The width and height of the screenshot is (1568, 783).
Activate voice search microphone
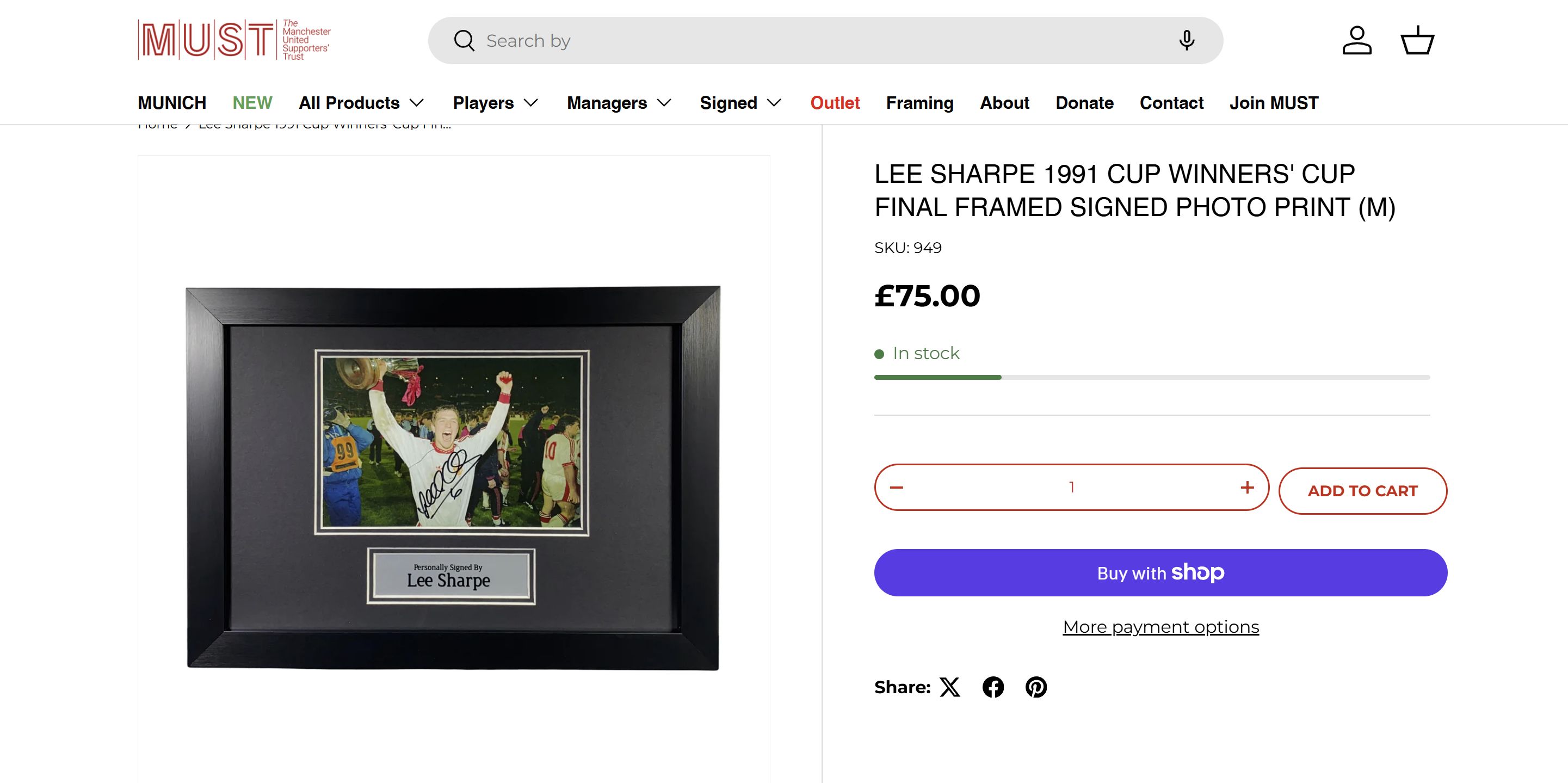tap(1187, 41)
